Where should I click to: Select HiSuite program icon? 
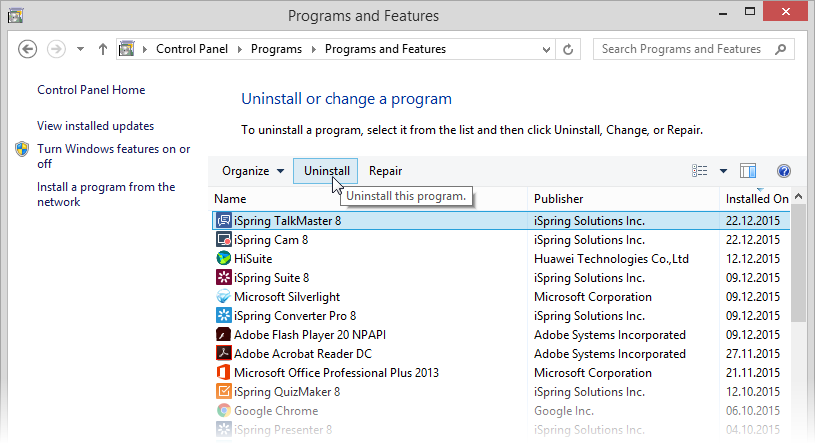pyautogui.click(x=224, y=258)
